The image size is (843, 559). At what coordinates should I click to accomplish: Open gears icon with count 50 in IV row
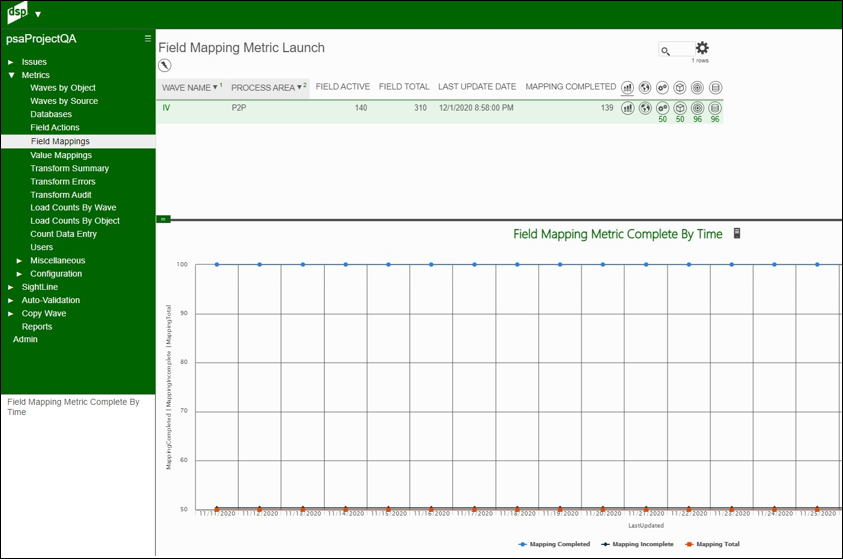(662, 108)
